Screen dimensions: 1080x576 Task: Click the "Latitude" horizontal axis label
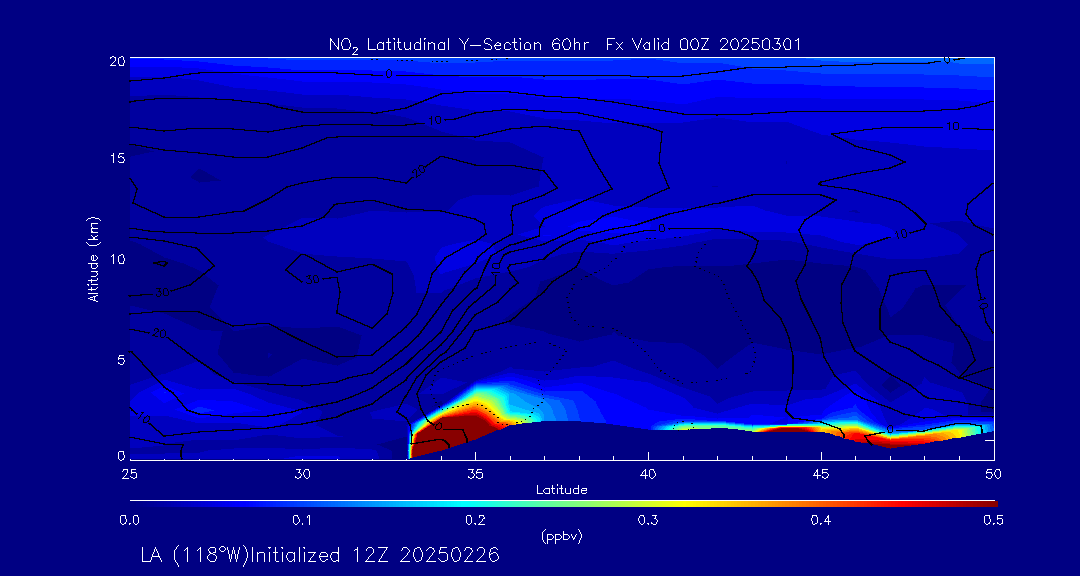click(562, 490)
